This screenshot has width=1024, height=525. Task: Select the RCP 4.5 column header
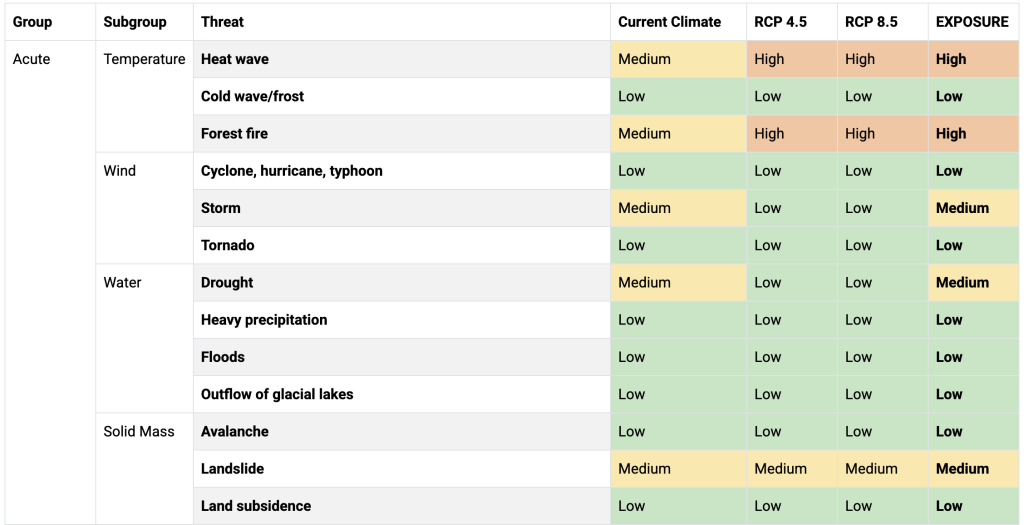[x=792, y=22]
